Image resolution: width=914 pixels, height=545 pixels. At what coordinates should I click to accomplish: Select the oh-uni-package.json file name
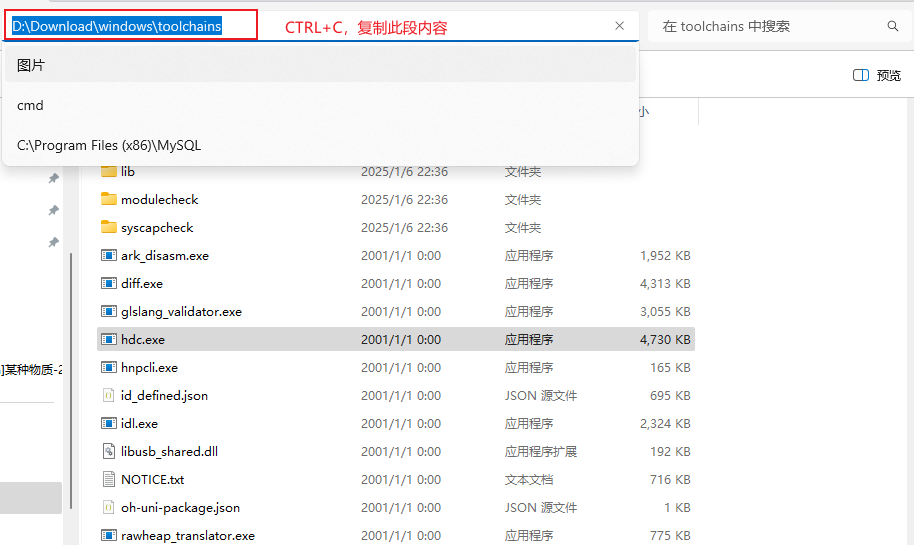pos(180,507)
